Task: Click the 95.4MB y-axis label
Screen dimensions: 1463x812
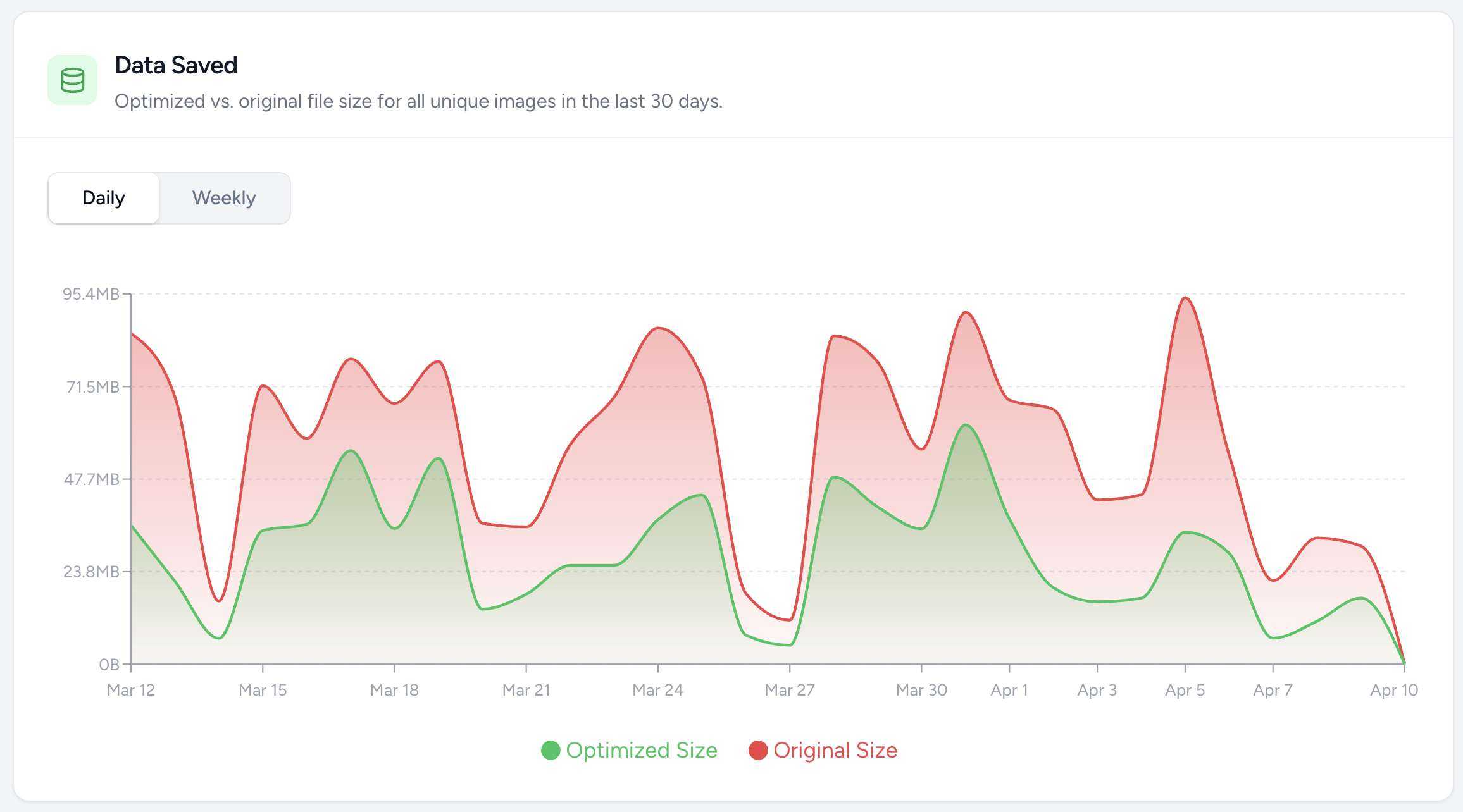Action: coord(91,294)
